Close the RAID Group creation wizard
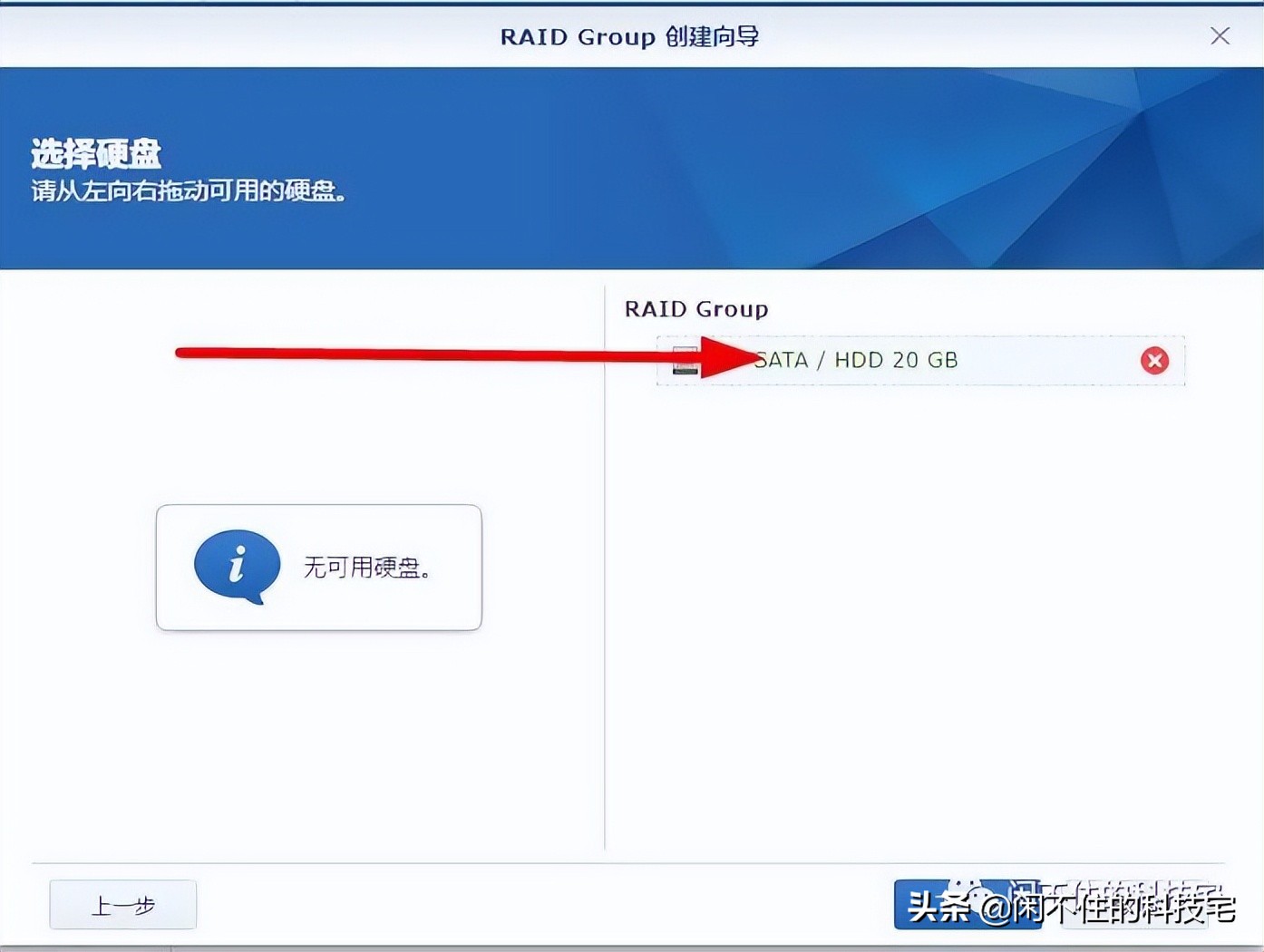1264x952 pixels. tap(1220, 36)
